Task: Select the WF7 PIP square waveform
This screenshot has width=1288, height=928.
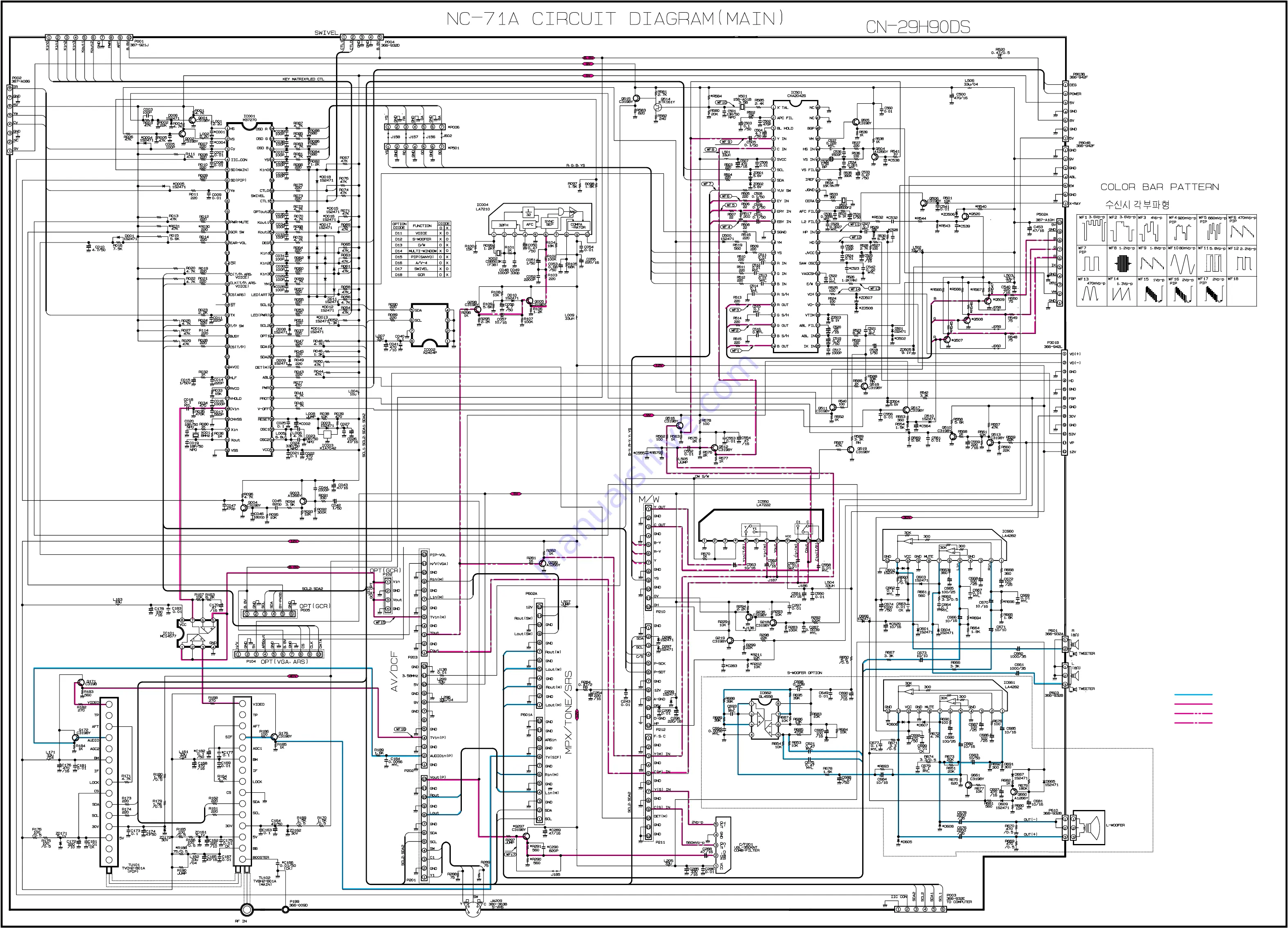Action: (x=1092, y=261)
